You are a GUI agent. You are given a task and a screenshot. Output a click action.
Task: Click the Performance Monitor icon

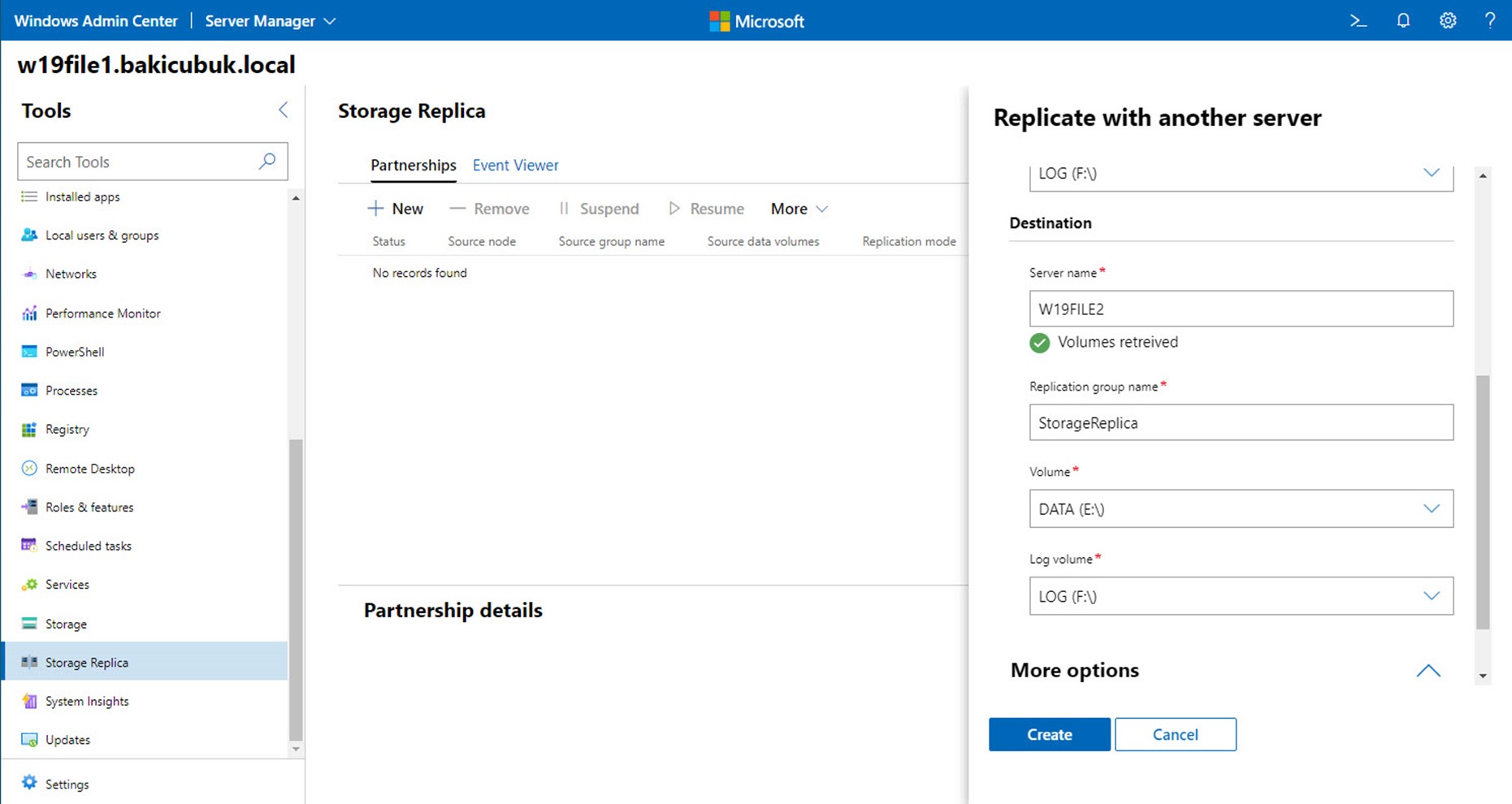(29, 313)
